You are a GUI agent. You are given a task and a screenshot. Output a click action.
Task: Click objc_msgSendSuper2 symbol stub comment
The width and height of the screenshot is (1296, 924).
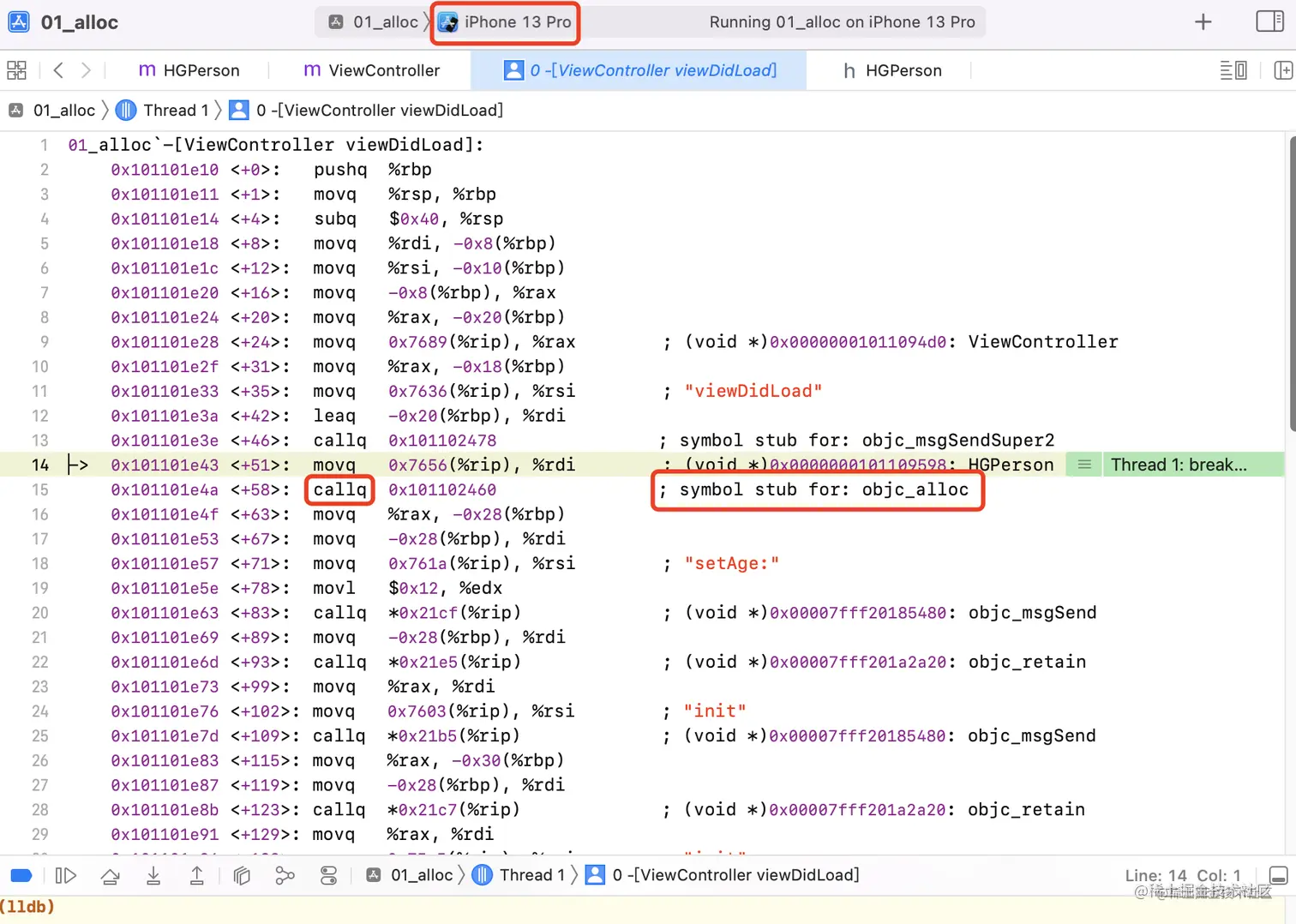click(x=856, y=441)
